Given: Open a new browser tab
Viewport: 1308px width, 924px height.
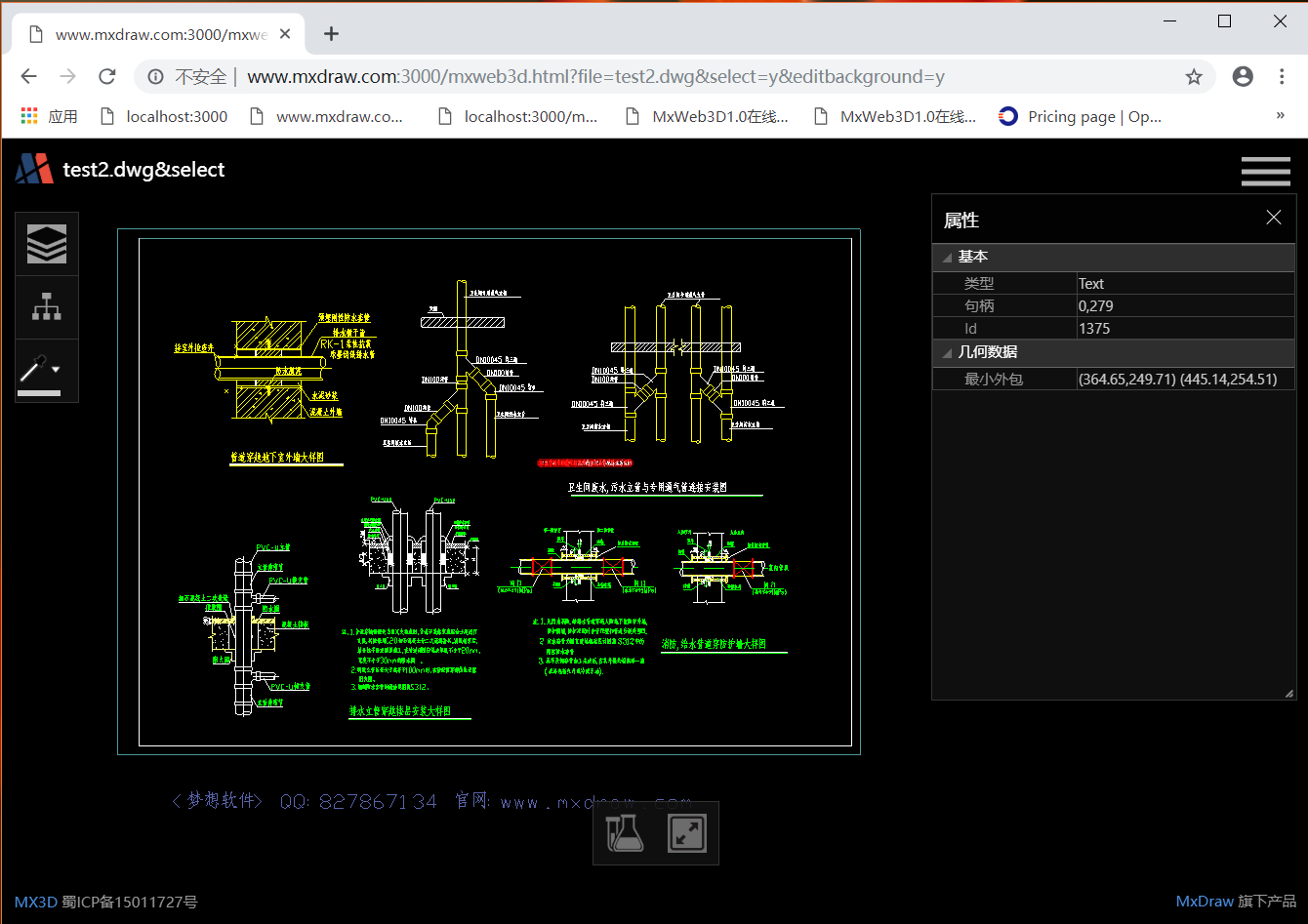Looking at the screenshot, I should [332, 34].
